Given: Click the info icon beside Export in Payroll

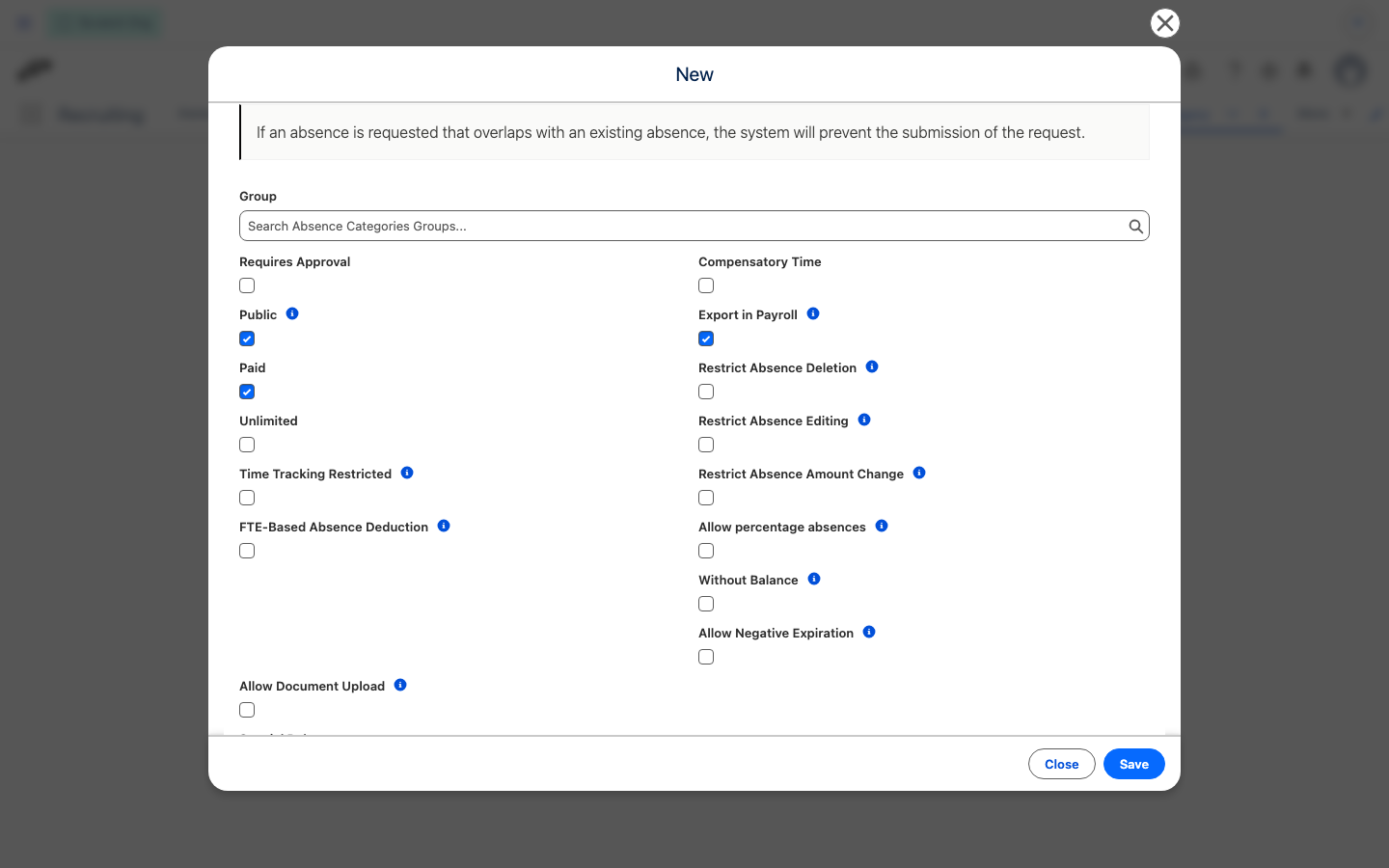Looking at the screenshot, I should point(813,313).
